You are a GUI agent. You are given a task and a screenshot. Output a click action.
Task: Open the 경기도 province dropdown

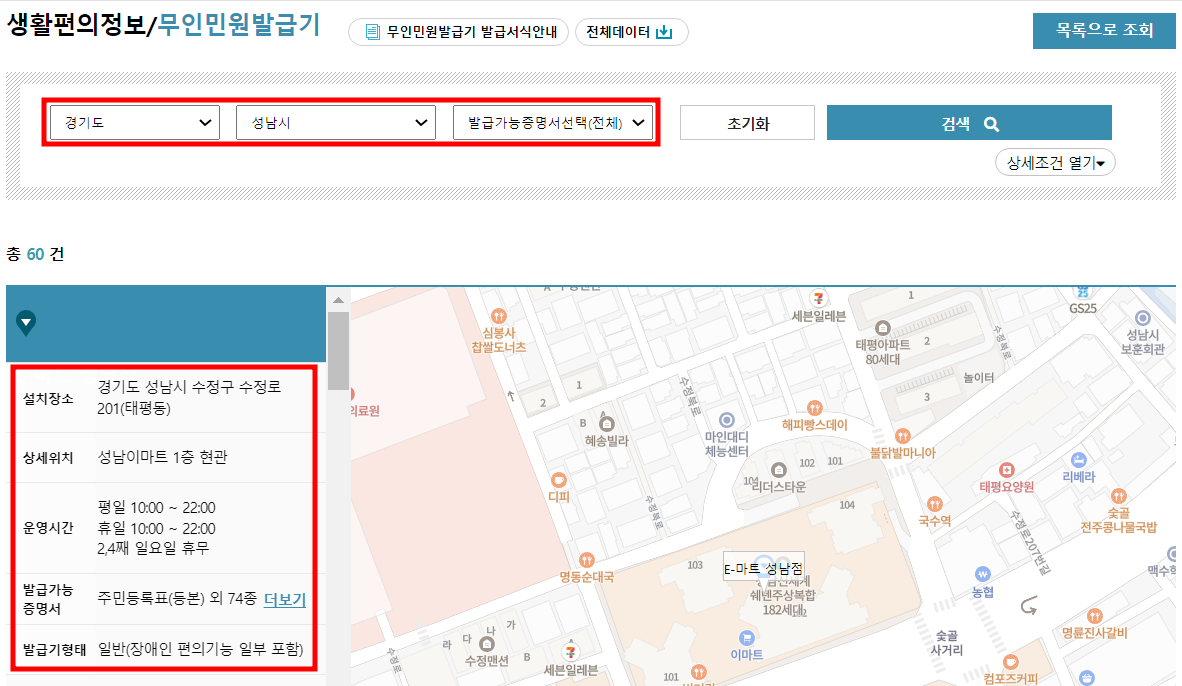[x=134, y=122]
